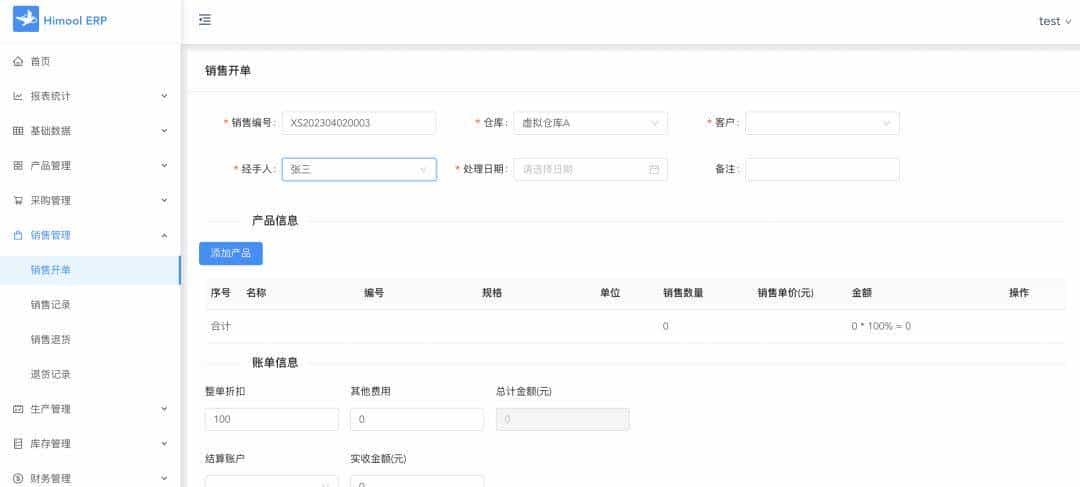1080x487 pixels.
Task: Click the cart icon beside 采购管理
Action: (18, 200)
